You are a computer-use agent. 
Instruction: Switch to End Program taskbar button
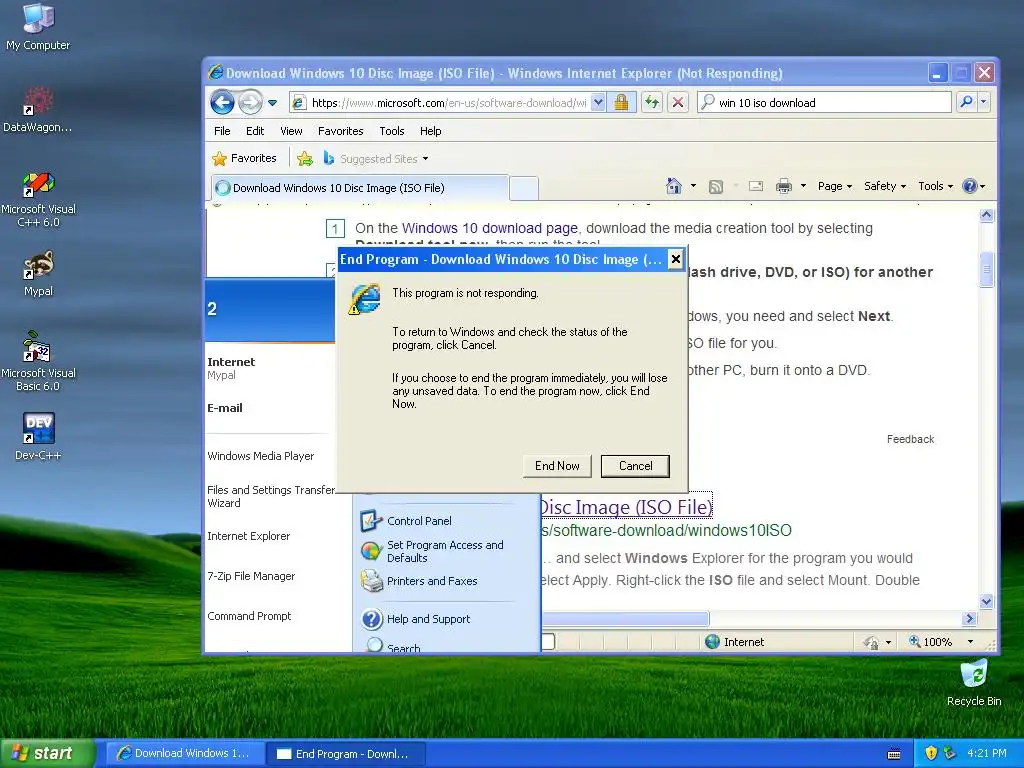coord(345,754)
